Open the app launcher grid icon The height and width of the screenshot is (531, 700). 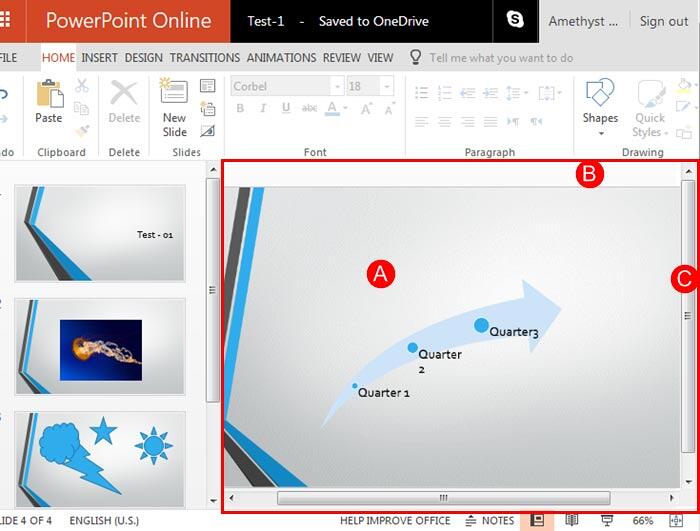5,21
